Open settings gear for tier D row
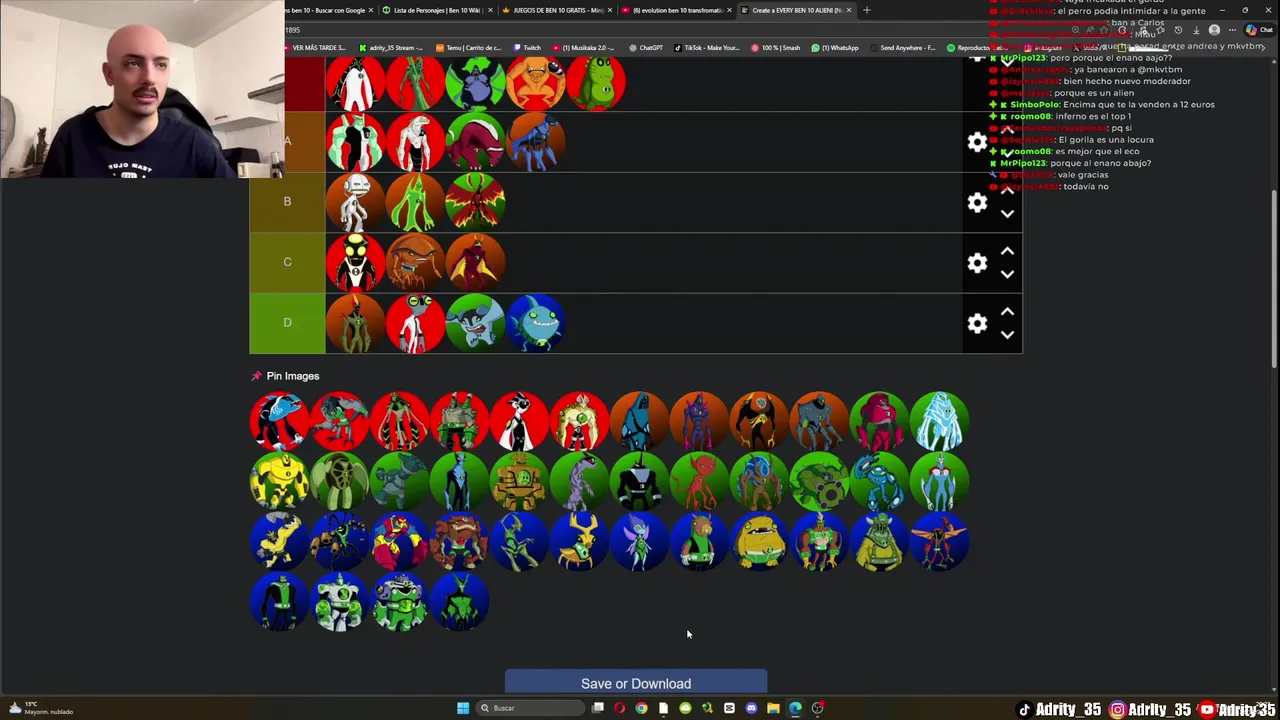 pos(977,323)
